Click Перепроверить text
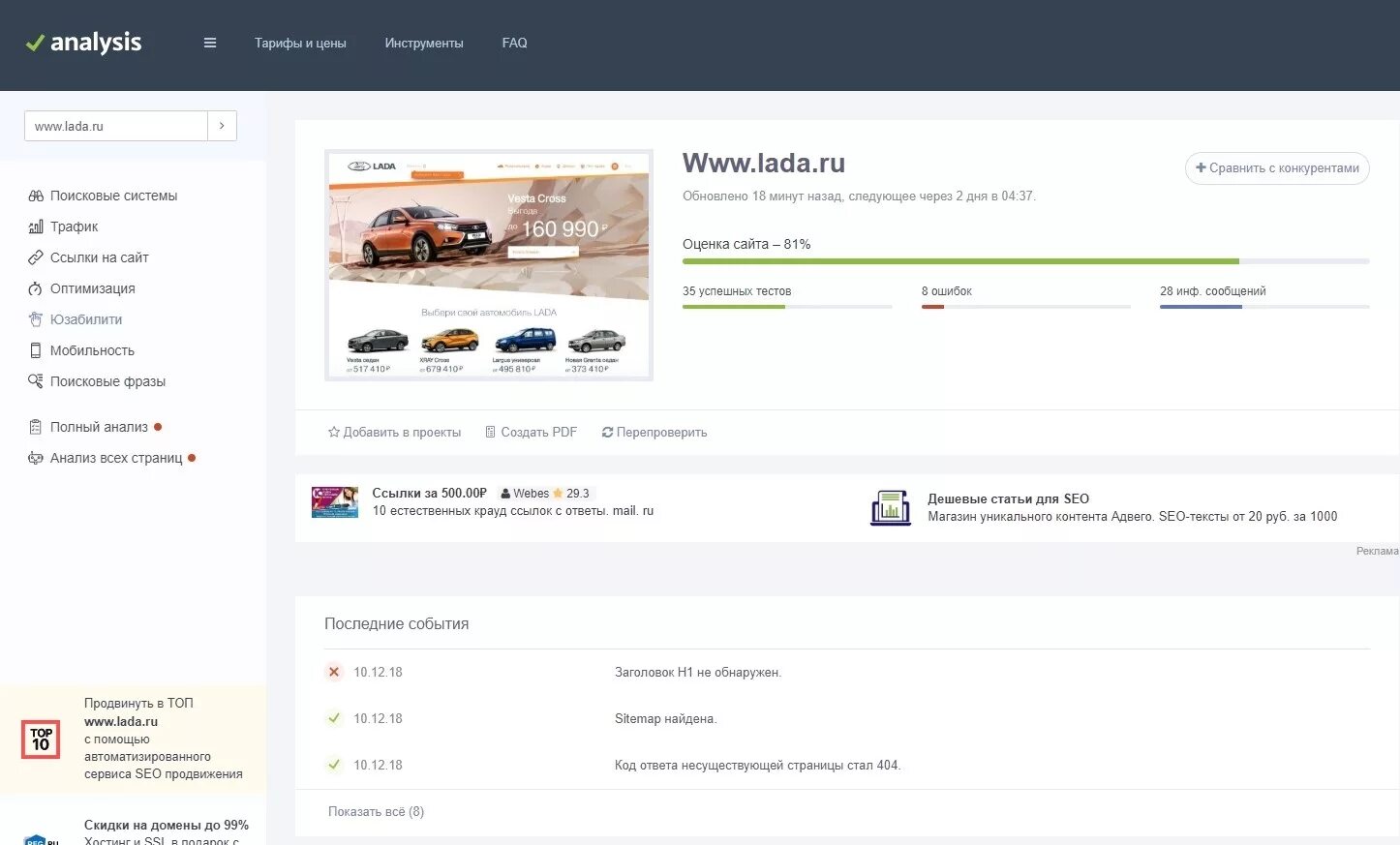The height and width of the screenshot is (845, 1400). [x=662, y=433]
